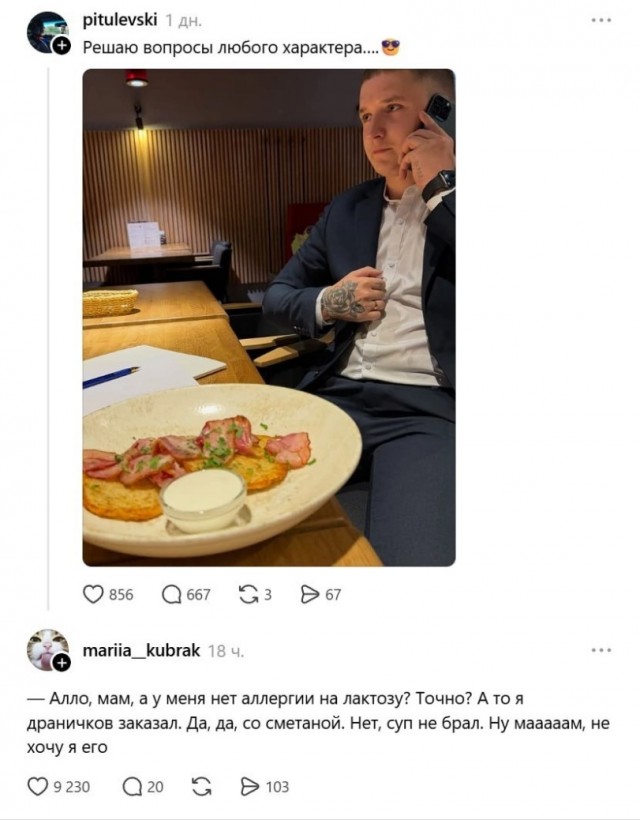Open replies to the mariia_kubrak comment
This screenshot has height=820, width=640.
(132, 787)
